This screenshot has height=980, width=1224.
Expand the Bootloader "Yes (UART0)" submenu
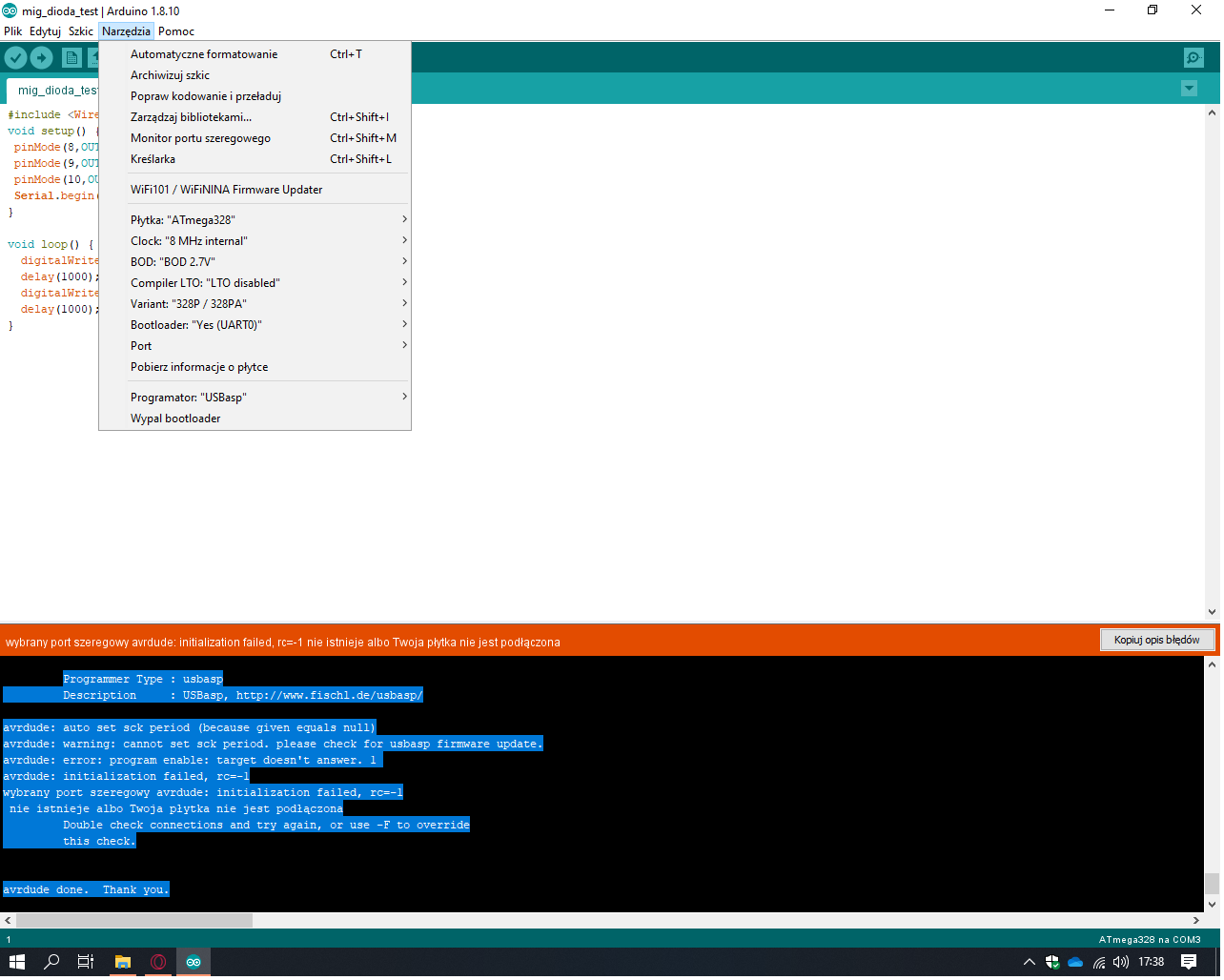point(255,325)
